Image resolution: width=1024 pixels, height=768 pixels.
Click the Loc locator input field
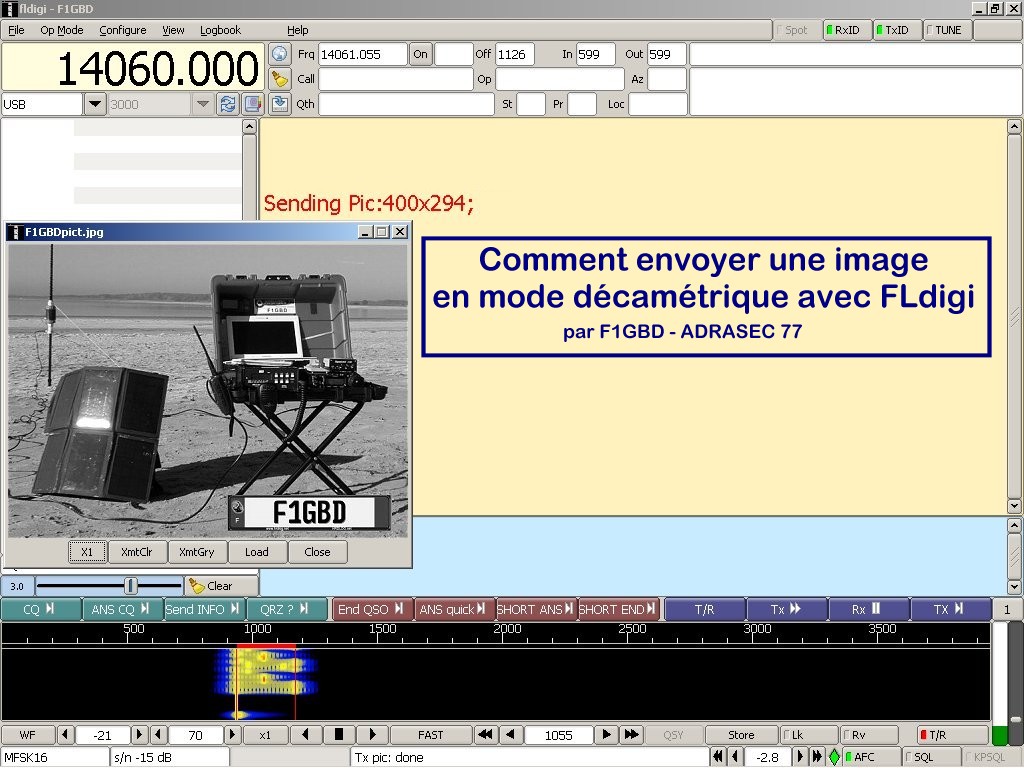click(658, 104)
